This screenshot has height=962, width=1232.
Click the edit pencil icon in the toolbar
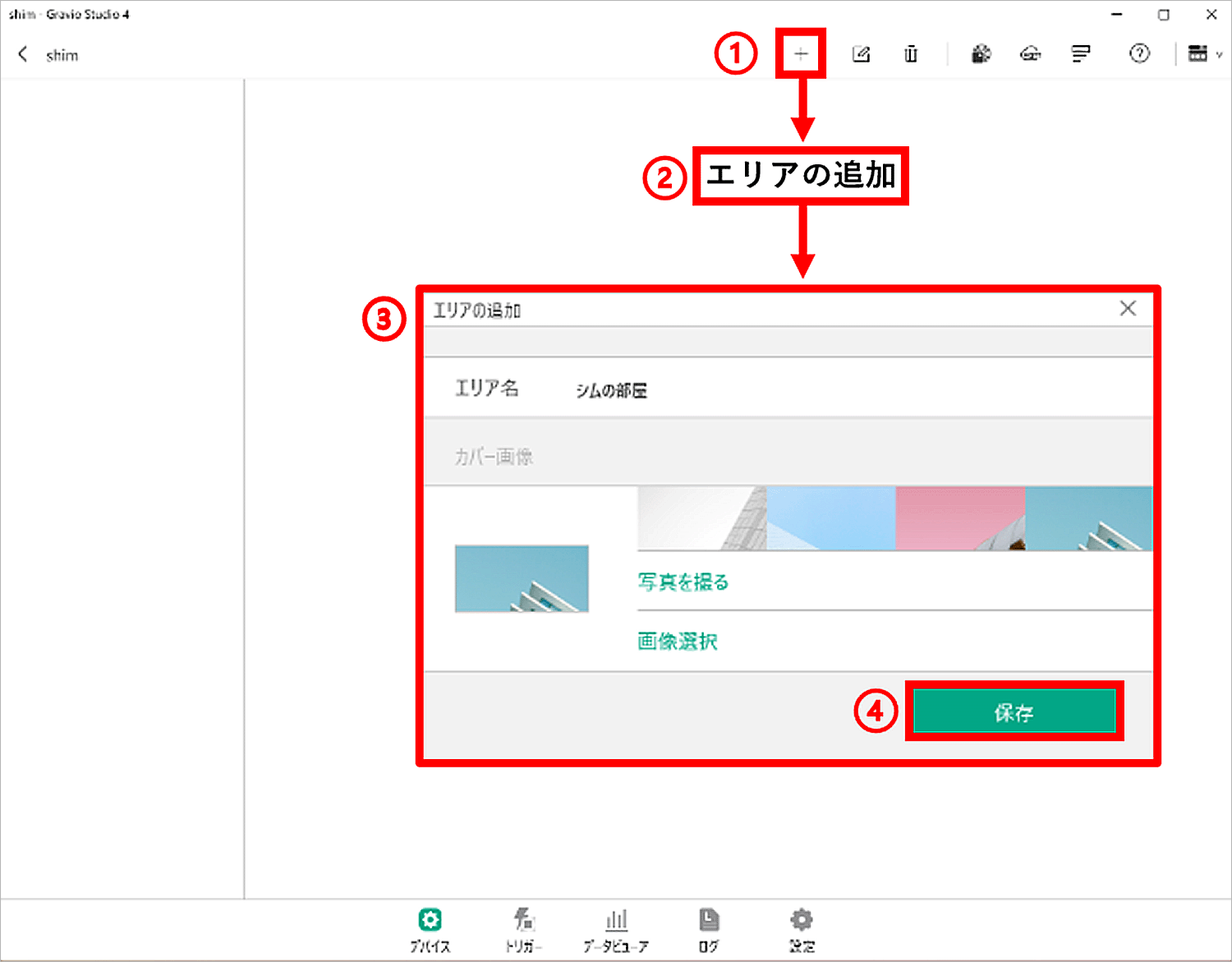[x=861, y=54]
